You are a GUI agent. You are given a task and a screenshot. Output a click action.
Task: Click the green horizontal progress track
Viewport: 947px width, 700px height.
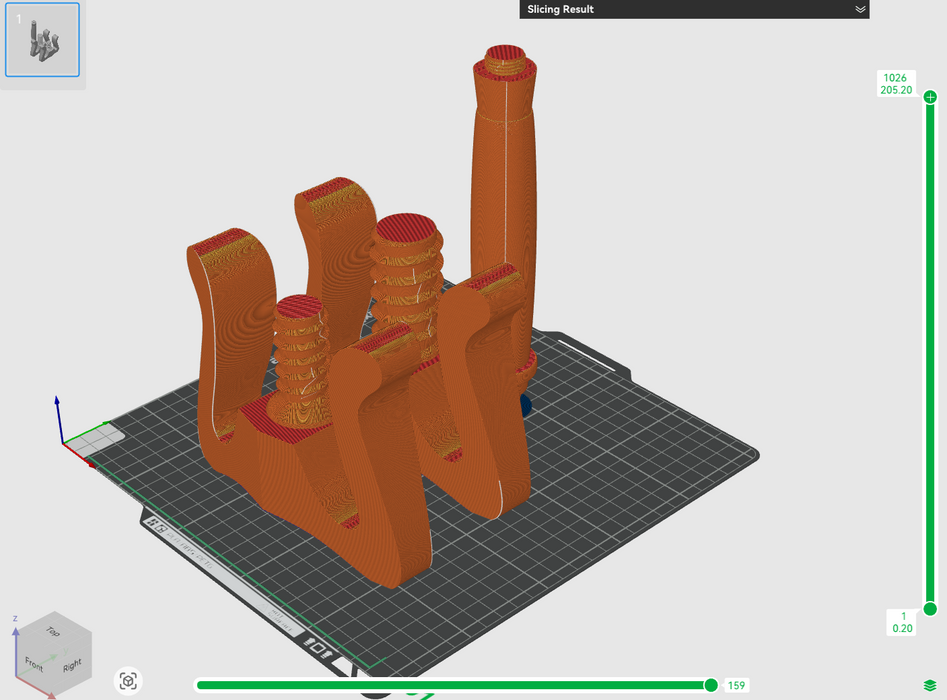[x=450, y=685]
